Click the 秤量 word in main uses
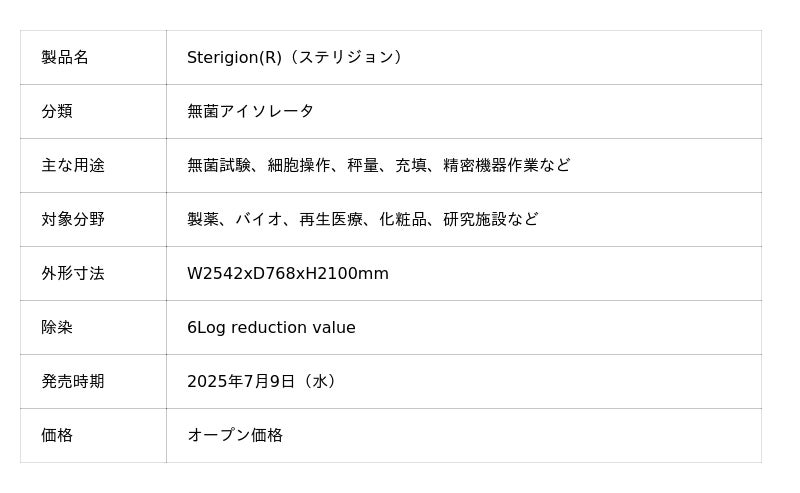Viewport: 800px width, 493px height. click(x=363, y=165)
